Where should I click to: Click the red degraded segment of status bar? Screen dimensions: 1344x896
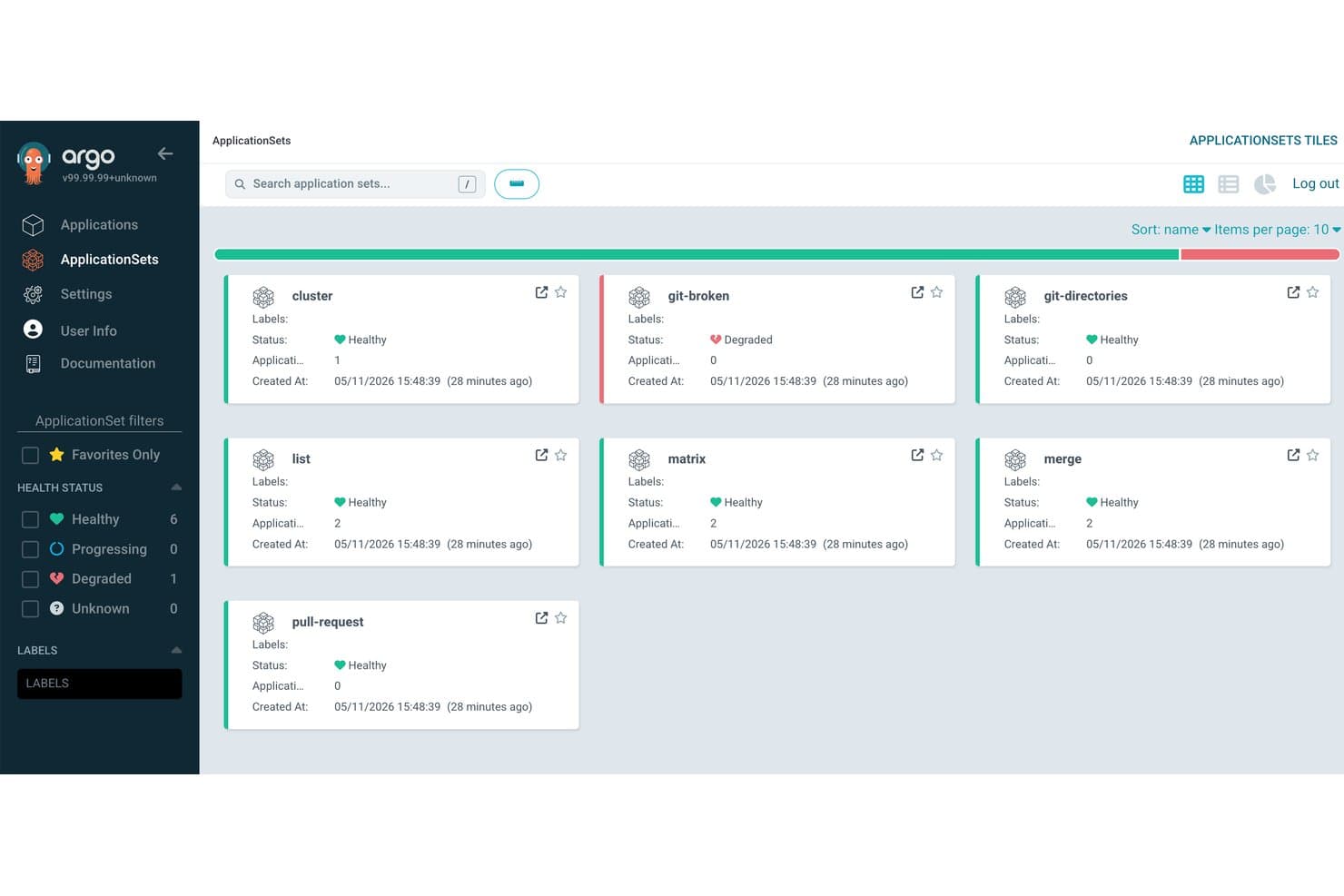coord(1260,255)
